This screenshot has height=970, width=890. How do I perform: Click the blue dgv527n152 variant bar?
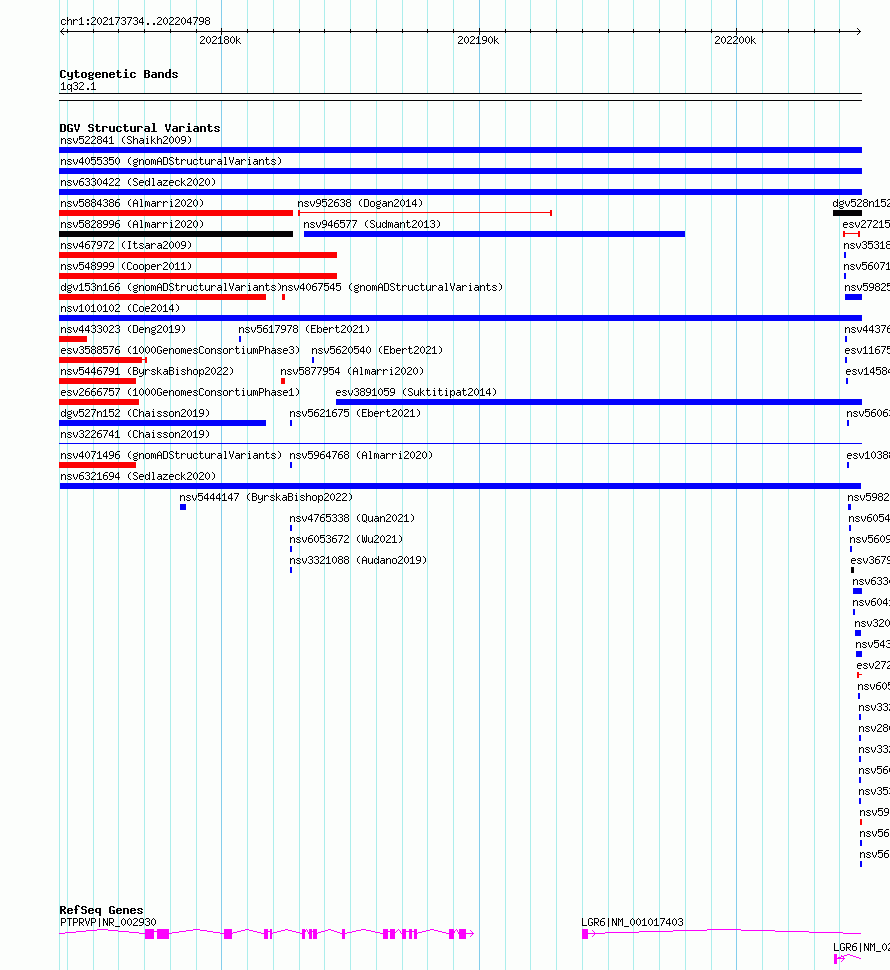pos(163,423)
